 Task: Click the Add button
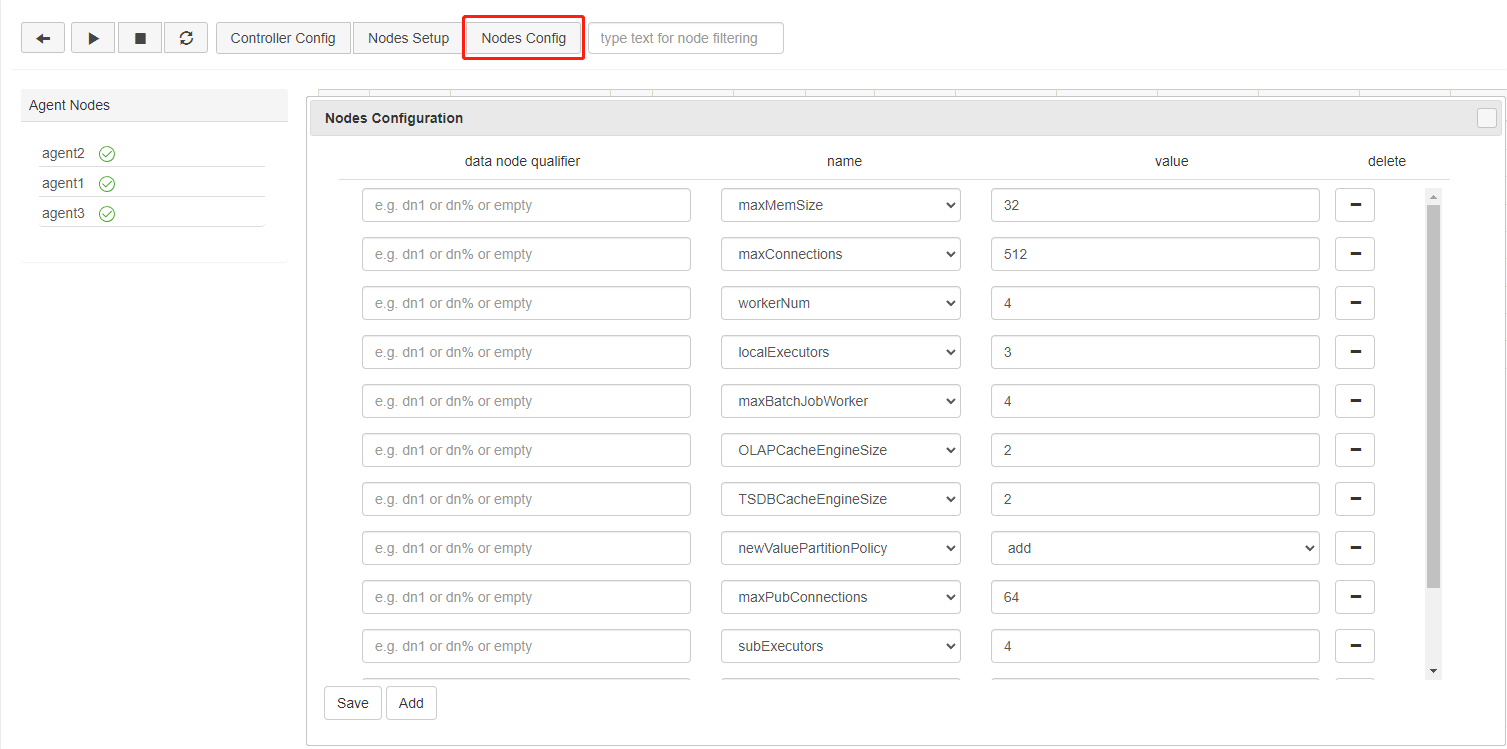click(411, 703)
